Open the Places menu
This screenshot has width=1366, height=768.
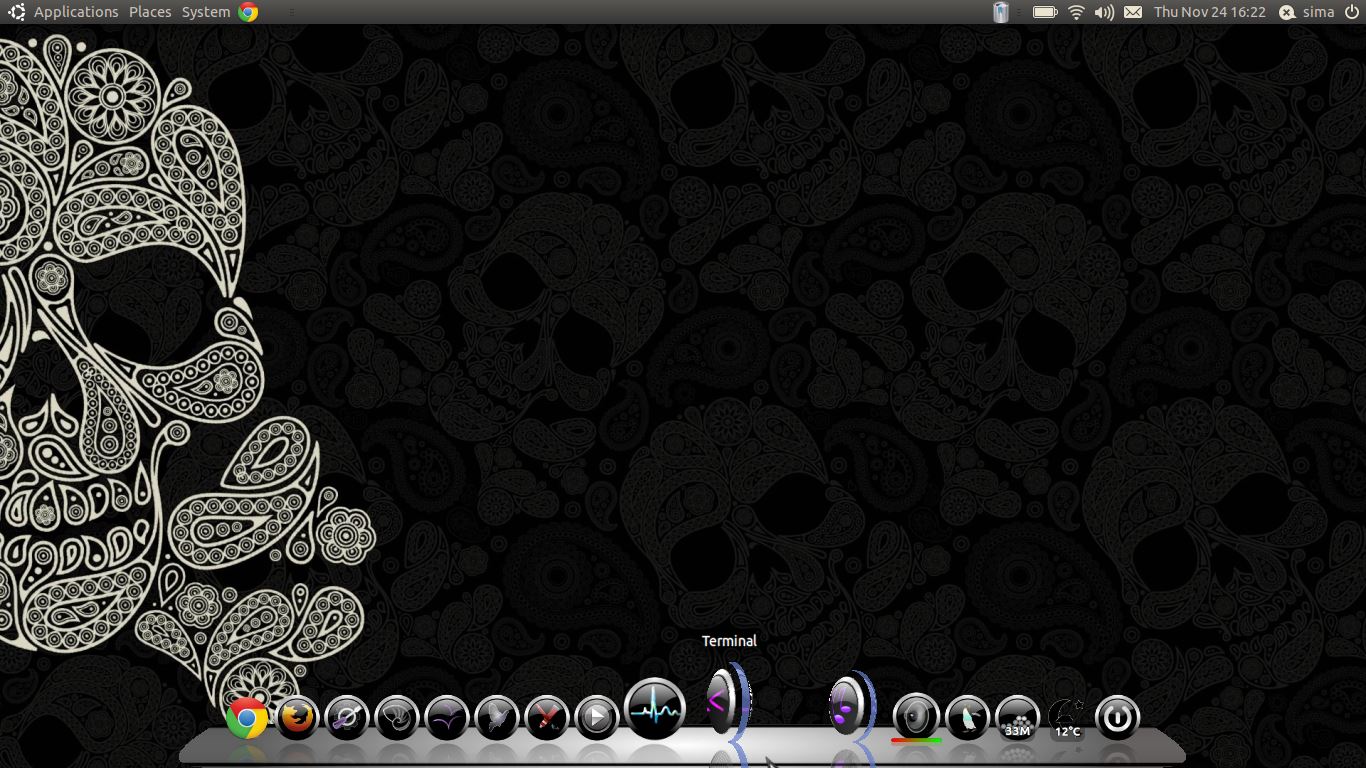pyautogui.click(x=150, y=12)
